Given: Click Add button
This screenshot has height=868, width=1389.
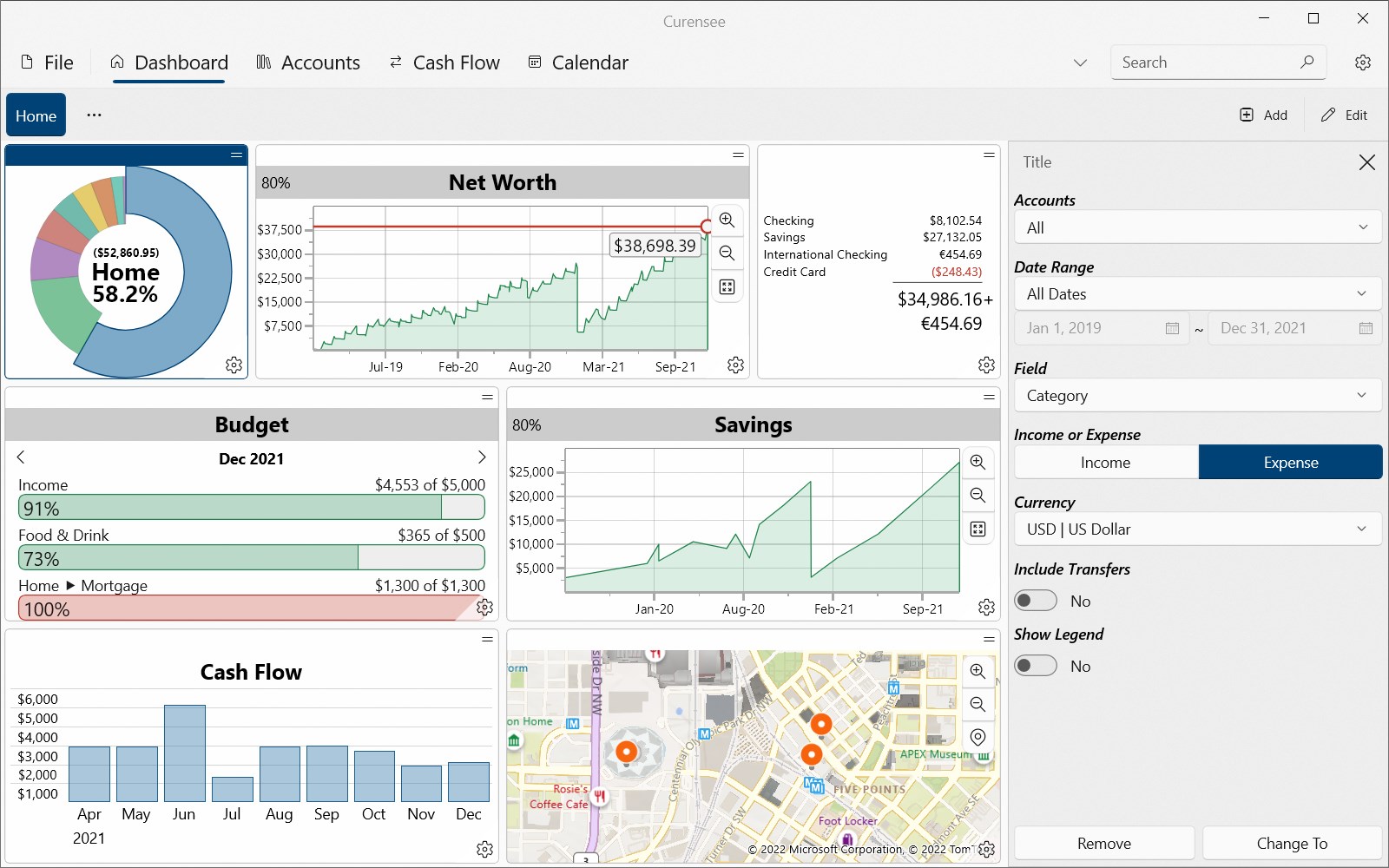Looking at the screenshot, I should (1264, 115).
